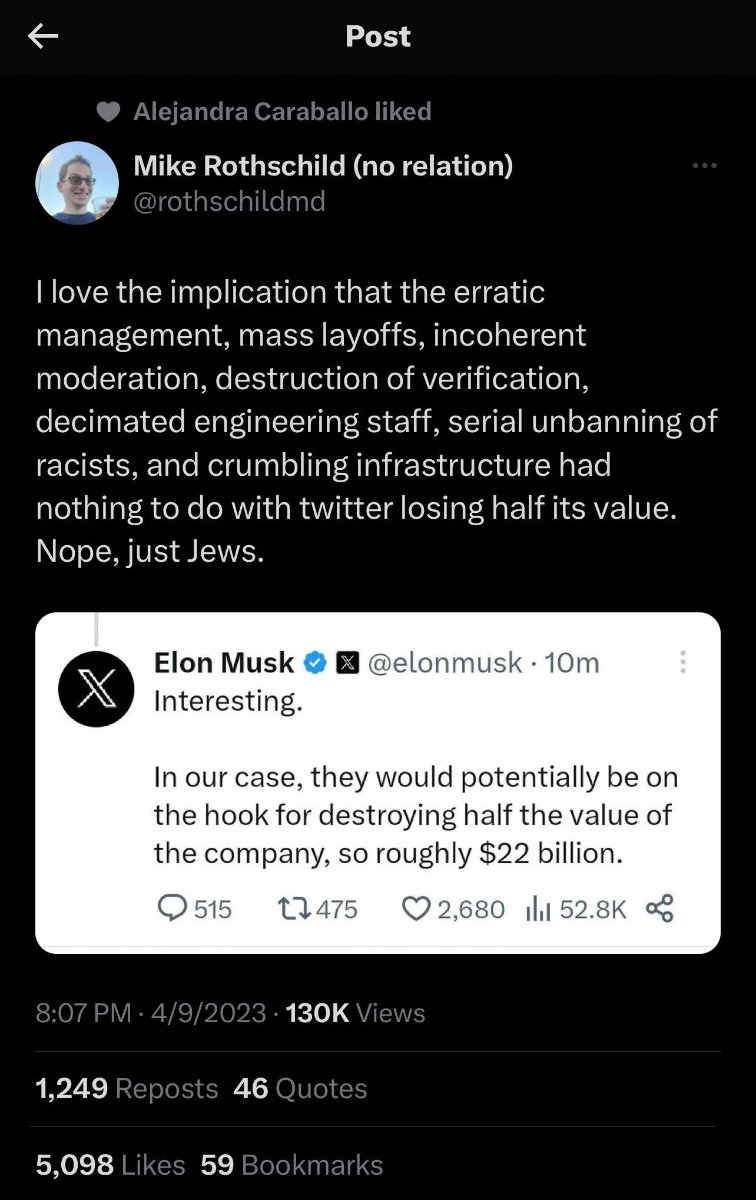Like the quoted Elon Musk post

coord(415,908)
